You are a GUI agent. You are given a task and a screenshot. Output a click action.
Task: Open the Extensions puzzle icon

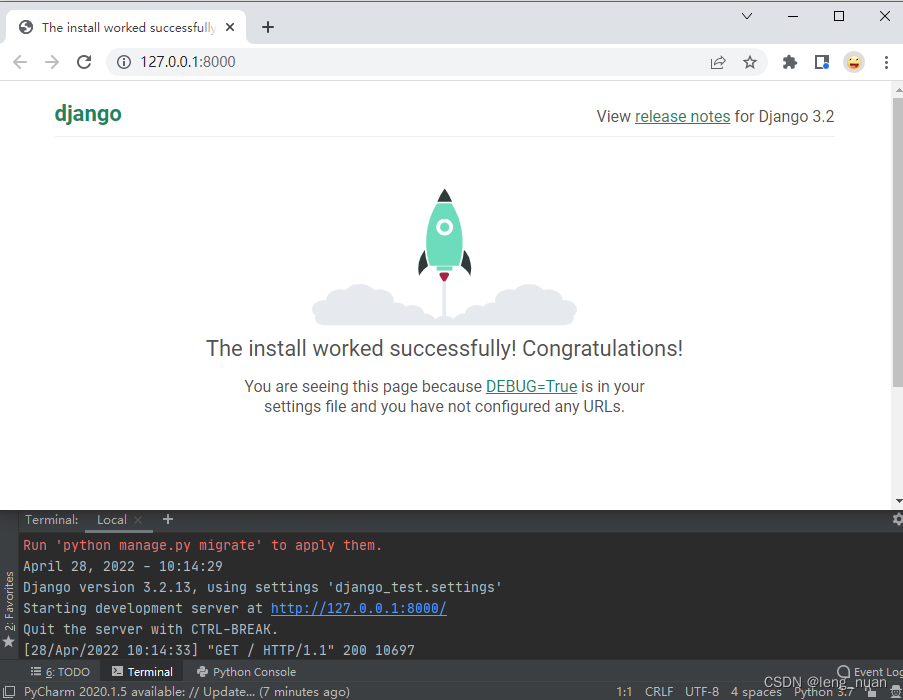790,62
